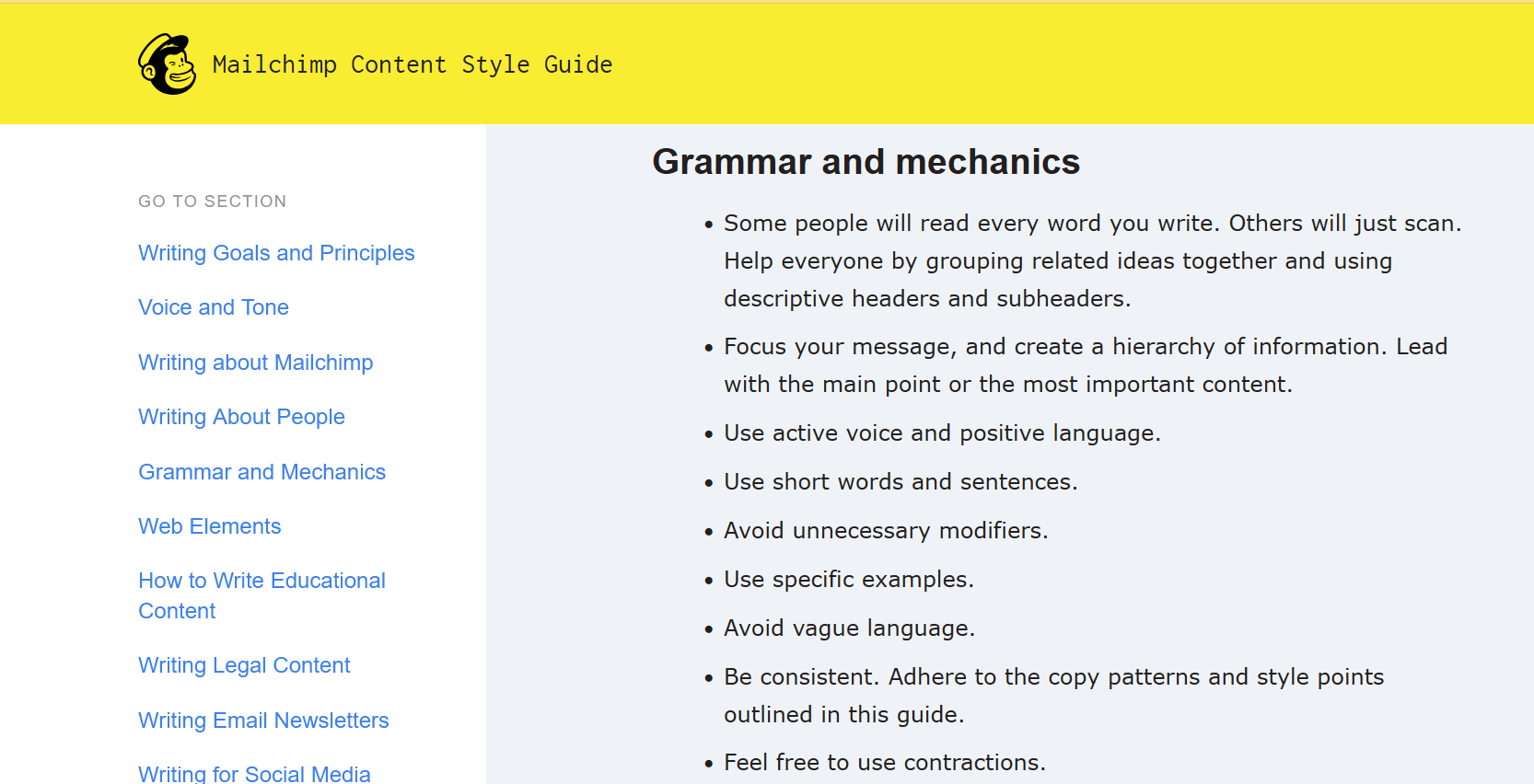
Task: Open the Voice and Tone section
Action: pos(214,307)
